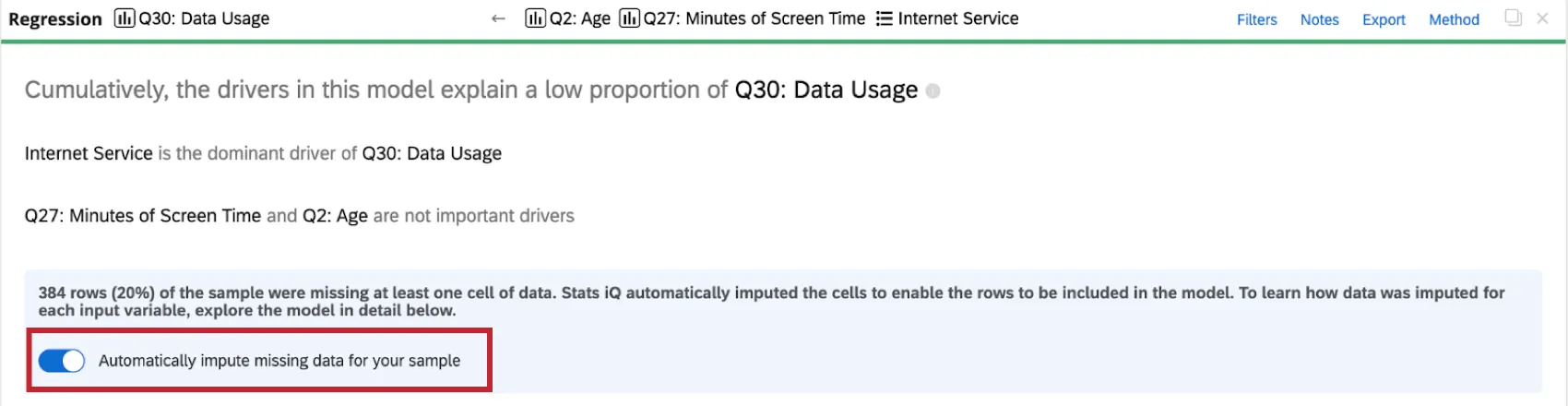The image size is (1568, 406).
Task: Click the info icon after the summary heading
Action: [932, 91]
